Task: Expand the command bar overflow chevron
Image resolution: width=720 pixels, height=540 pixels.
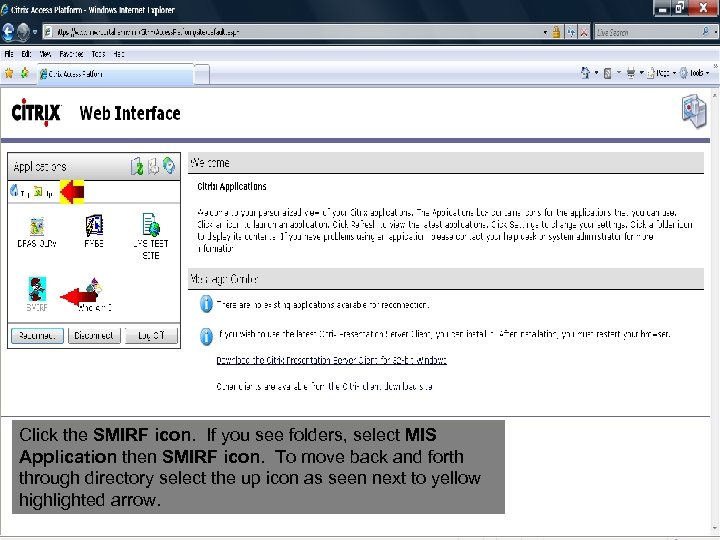Action: (x=715, y=67)
